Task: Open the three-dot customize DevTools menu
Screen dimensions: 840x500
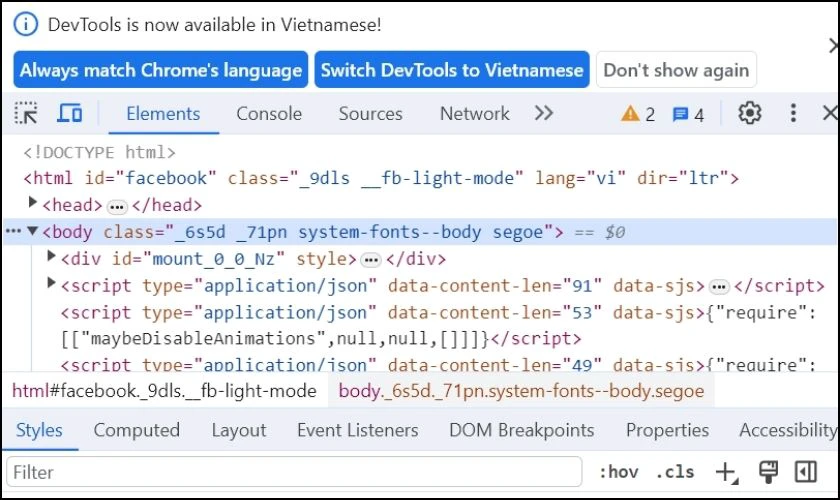Action: [x=793, y=113]
